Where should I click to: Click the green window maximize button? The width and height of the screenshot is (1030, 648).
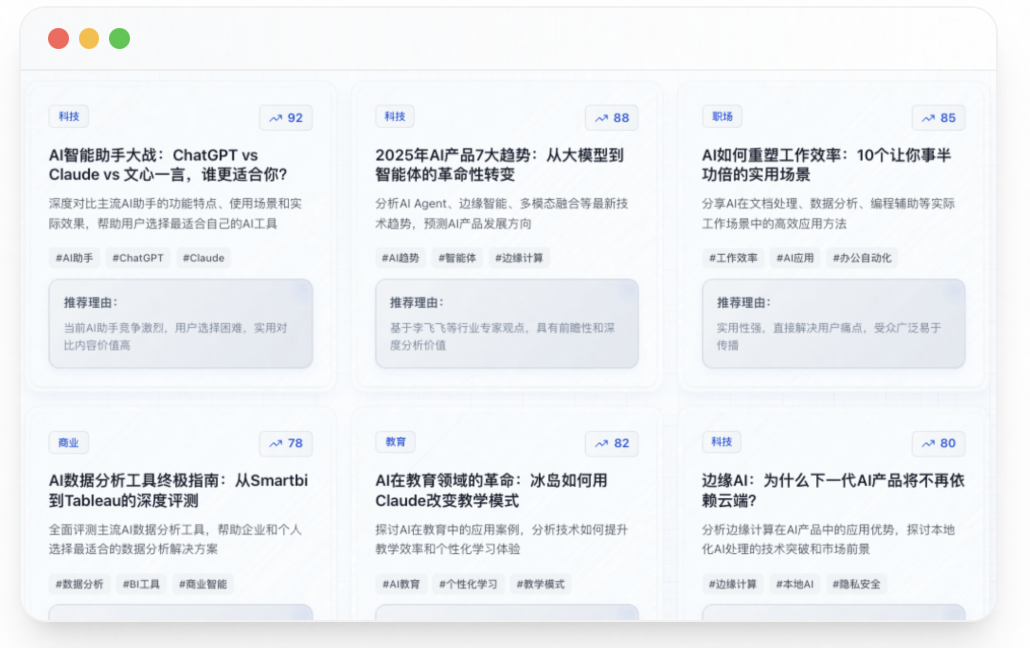[x=119, y=39]
